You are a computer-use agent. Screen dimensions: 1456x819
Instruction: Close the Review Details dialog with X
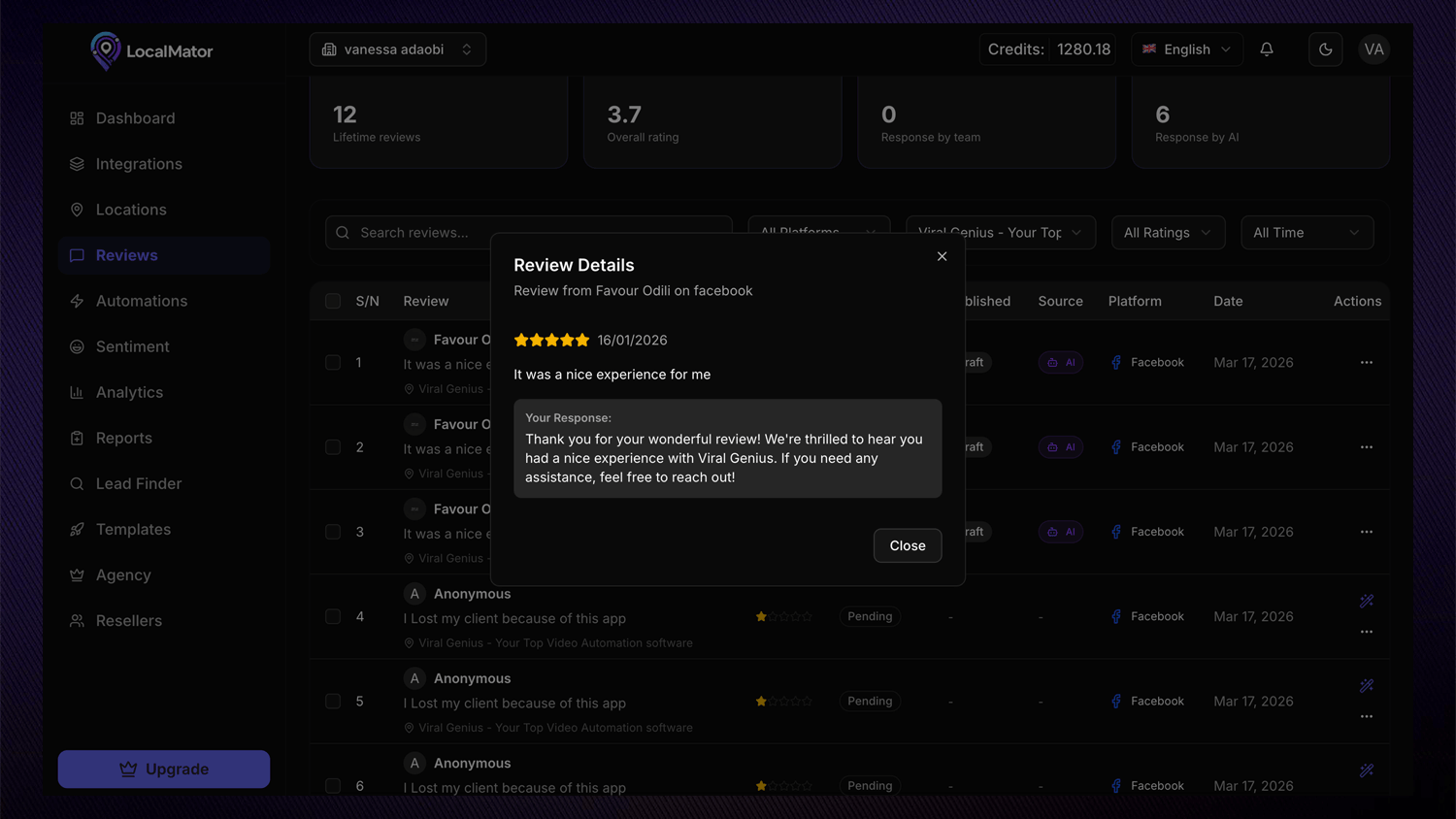(x=942, y=256)
